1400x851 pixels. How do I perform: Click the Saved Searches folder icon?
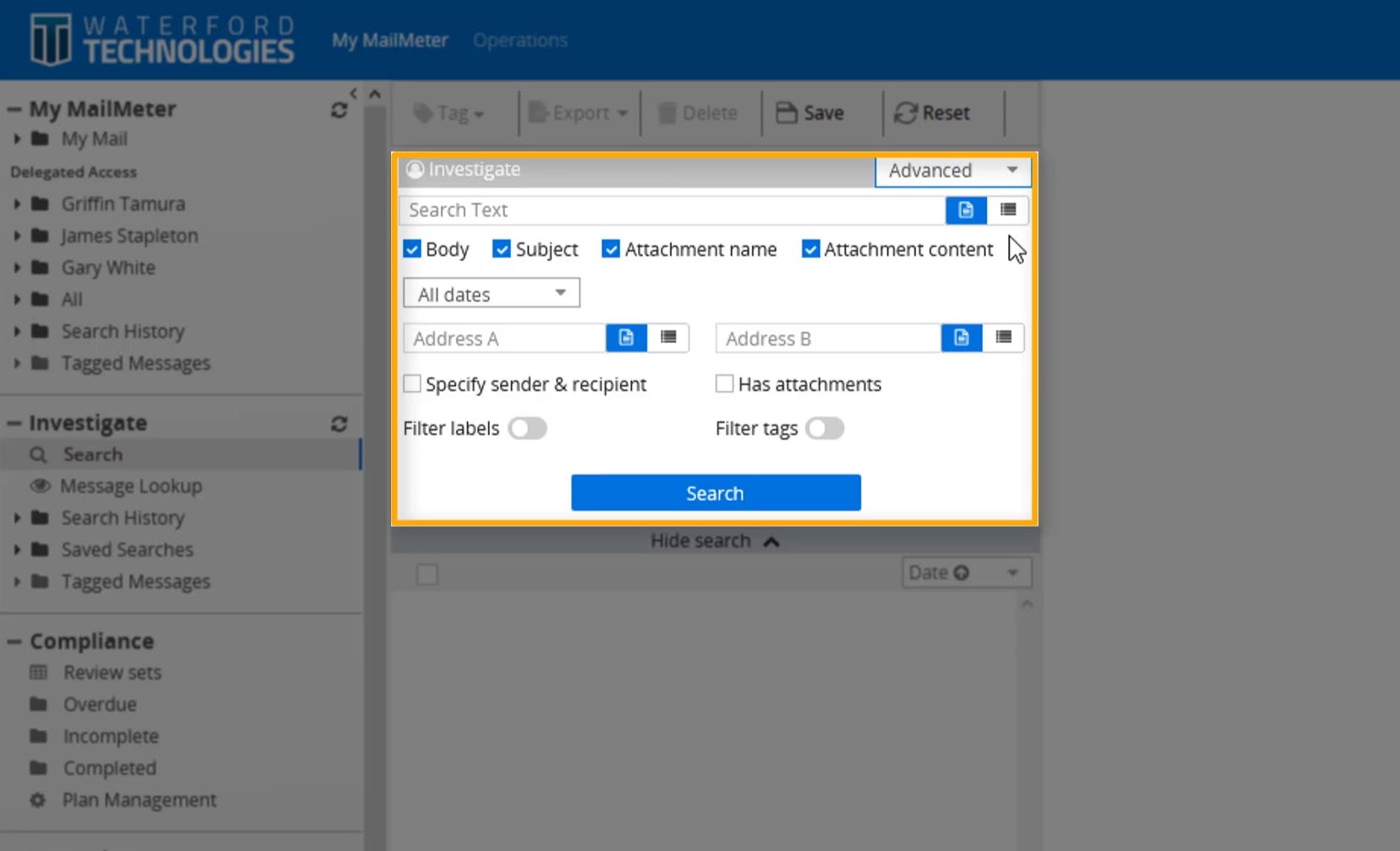(40, 550)
